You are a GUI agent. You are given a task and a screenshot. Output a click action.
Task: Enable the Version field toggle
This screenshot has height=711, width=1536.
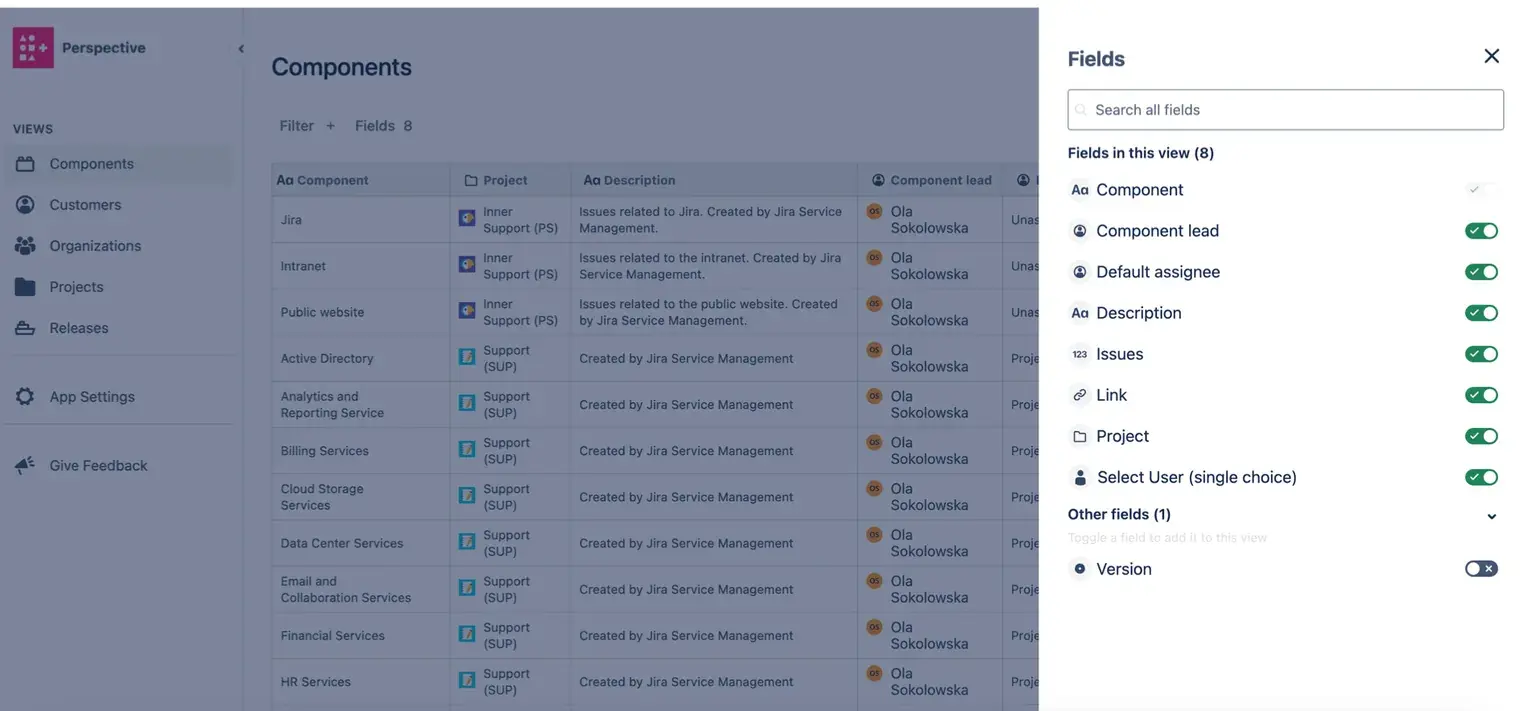(1481, 569)
